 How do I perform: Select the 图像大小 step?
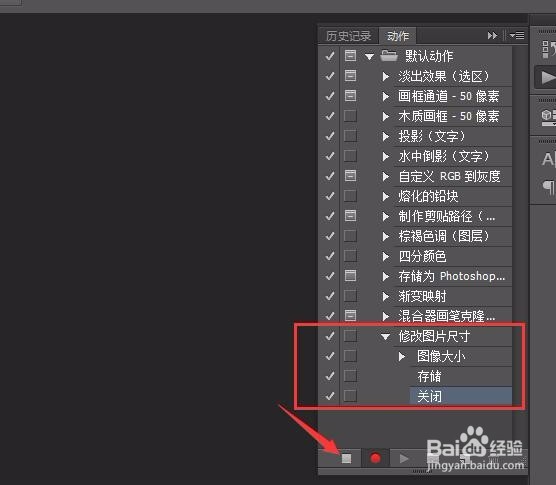[x=441, y=356]
